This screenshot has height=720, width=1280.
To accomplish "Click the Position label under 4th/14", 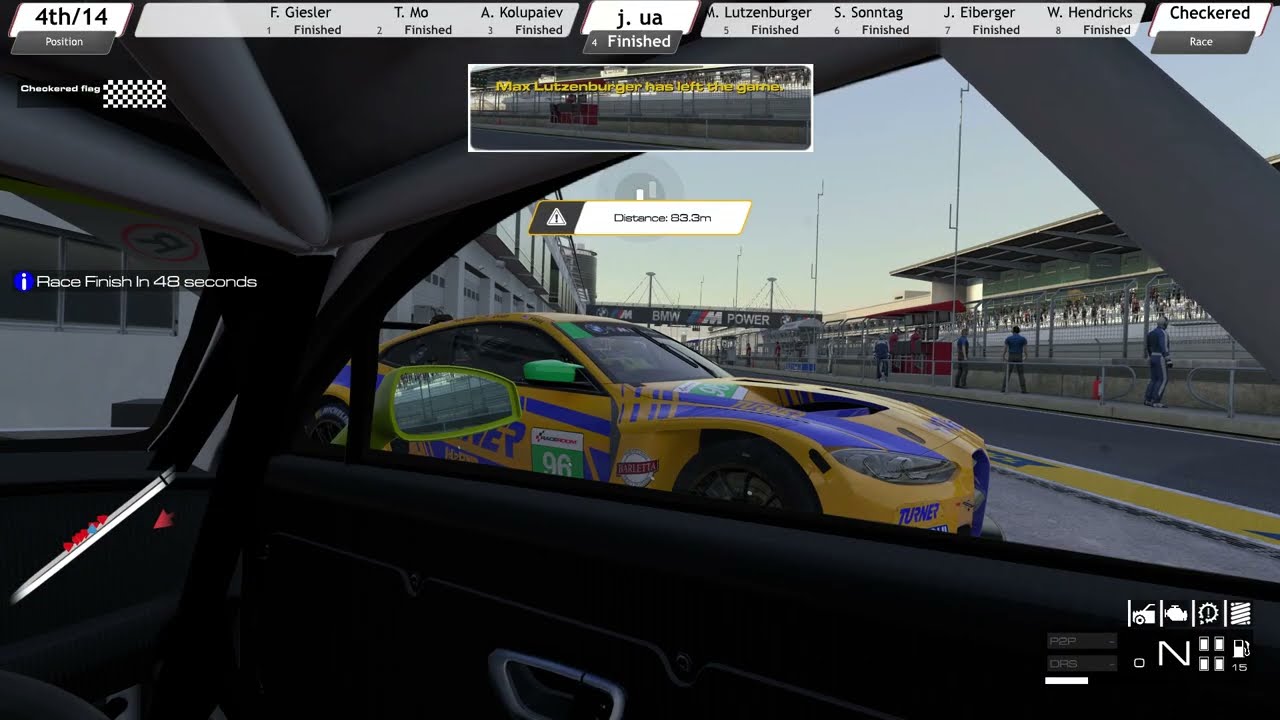I will click(x=64, y=42).
